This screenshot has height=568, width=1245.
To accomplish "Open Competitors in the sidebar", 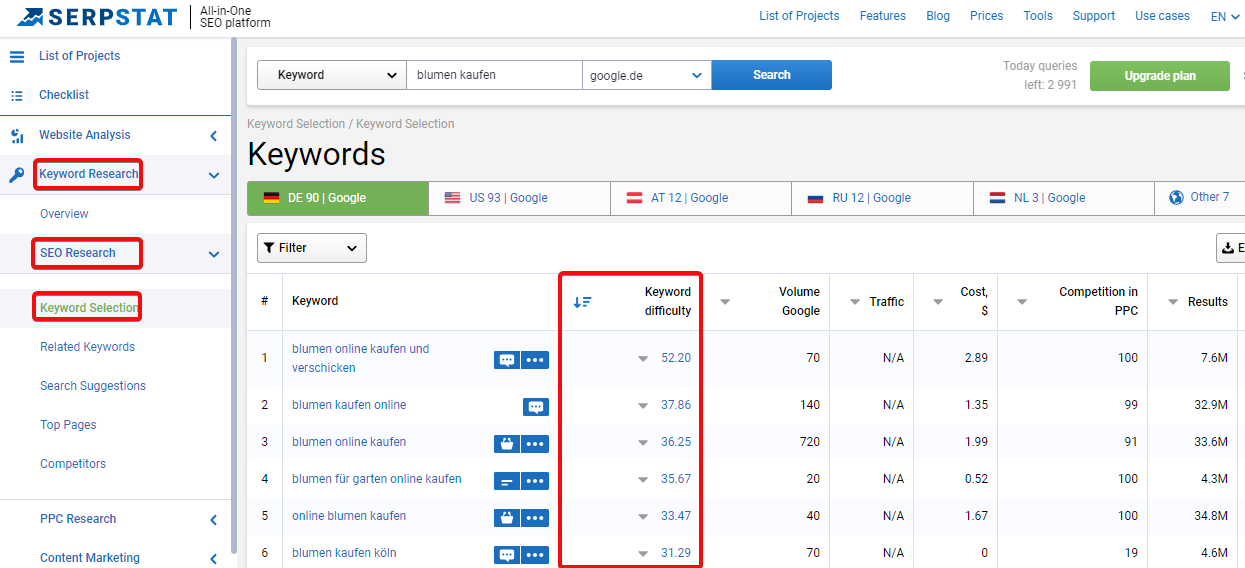I will [x=73, y=464].
